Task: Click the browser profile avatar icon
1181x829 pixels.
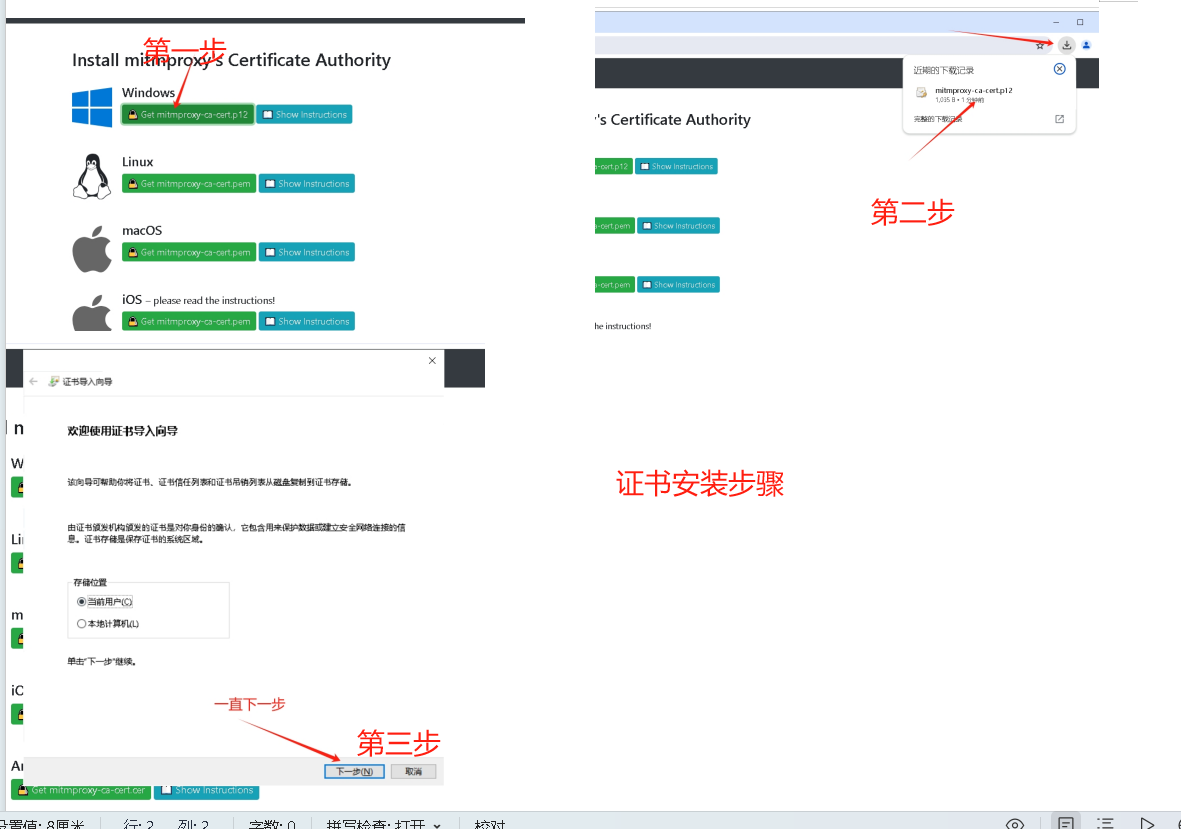Action: click(x=1086, y=45)
